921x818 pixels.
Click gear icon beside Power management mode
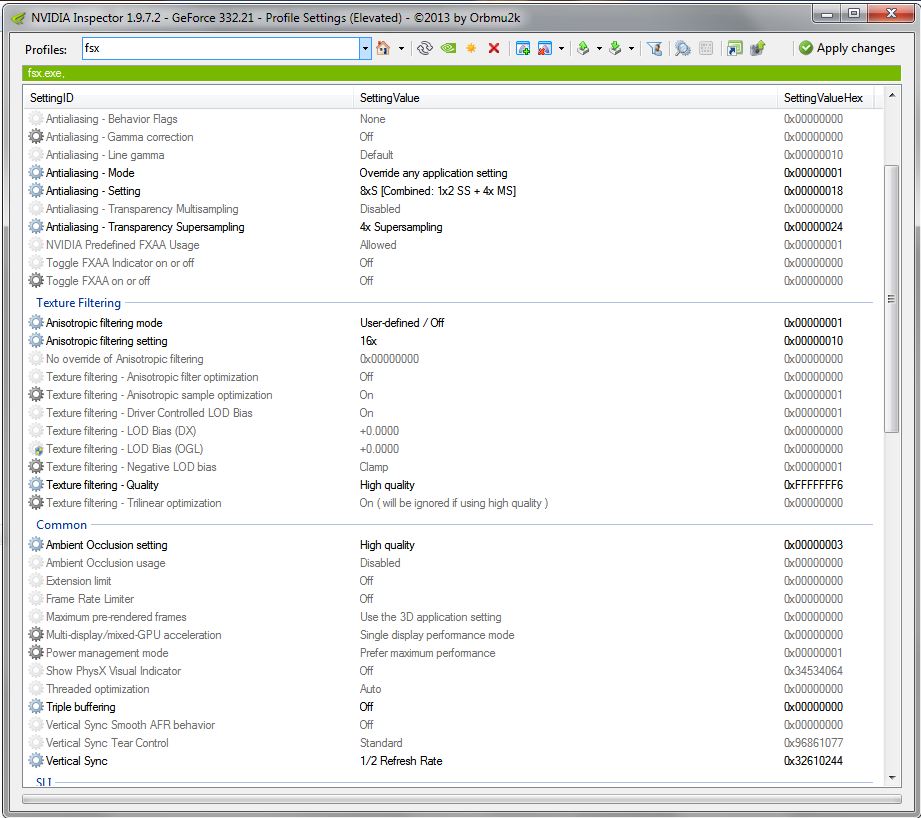coord(36,652)
